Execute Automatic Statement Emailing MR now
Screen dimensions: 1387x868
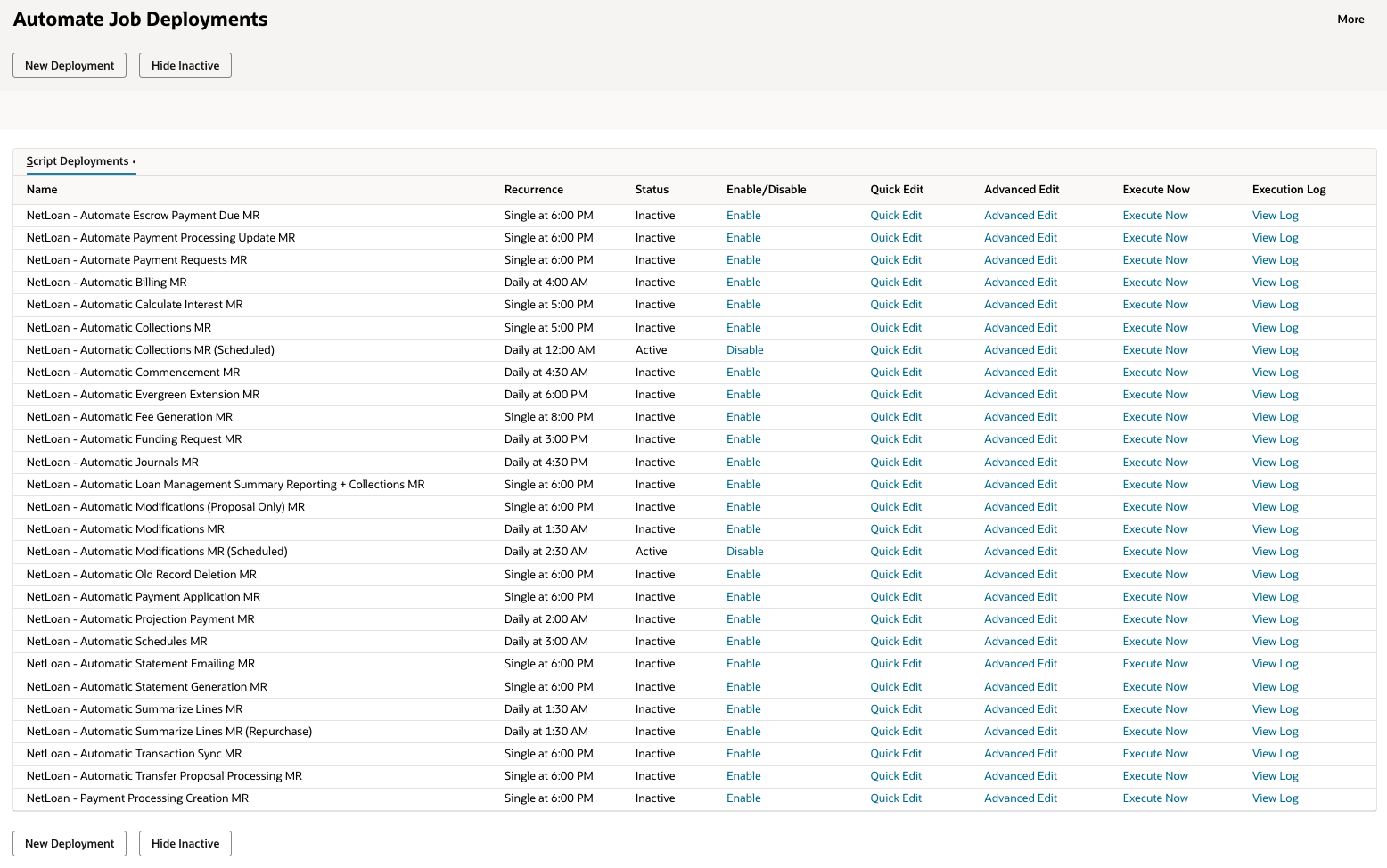(1155, 664)
